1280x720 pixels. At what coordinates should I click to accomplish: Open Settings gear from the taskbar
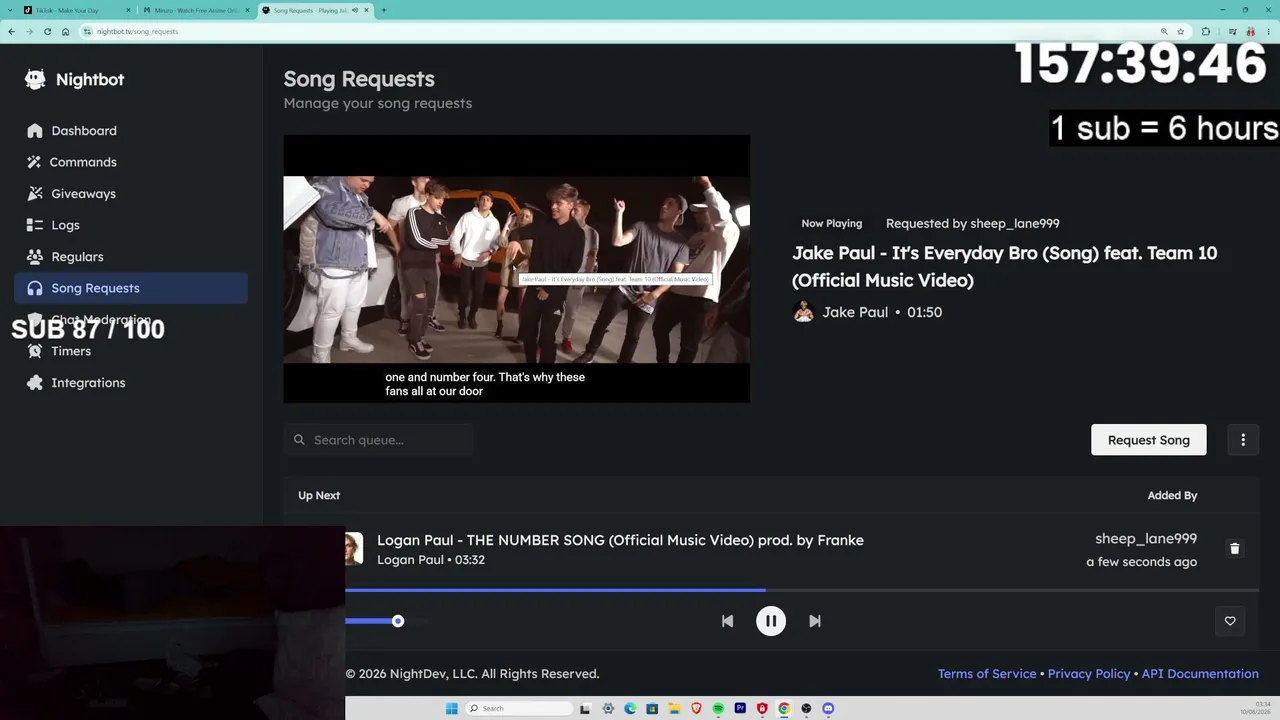pyautogui.click(x=608, y=708)
